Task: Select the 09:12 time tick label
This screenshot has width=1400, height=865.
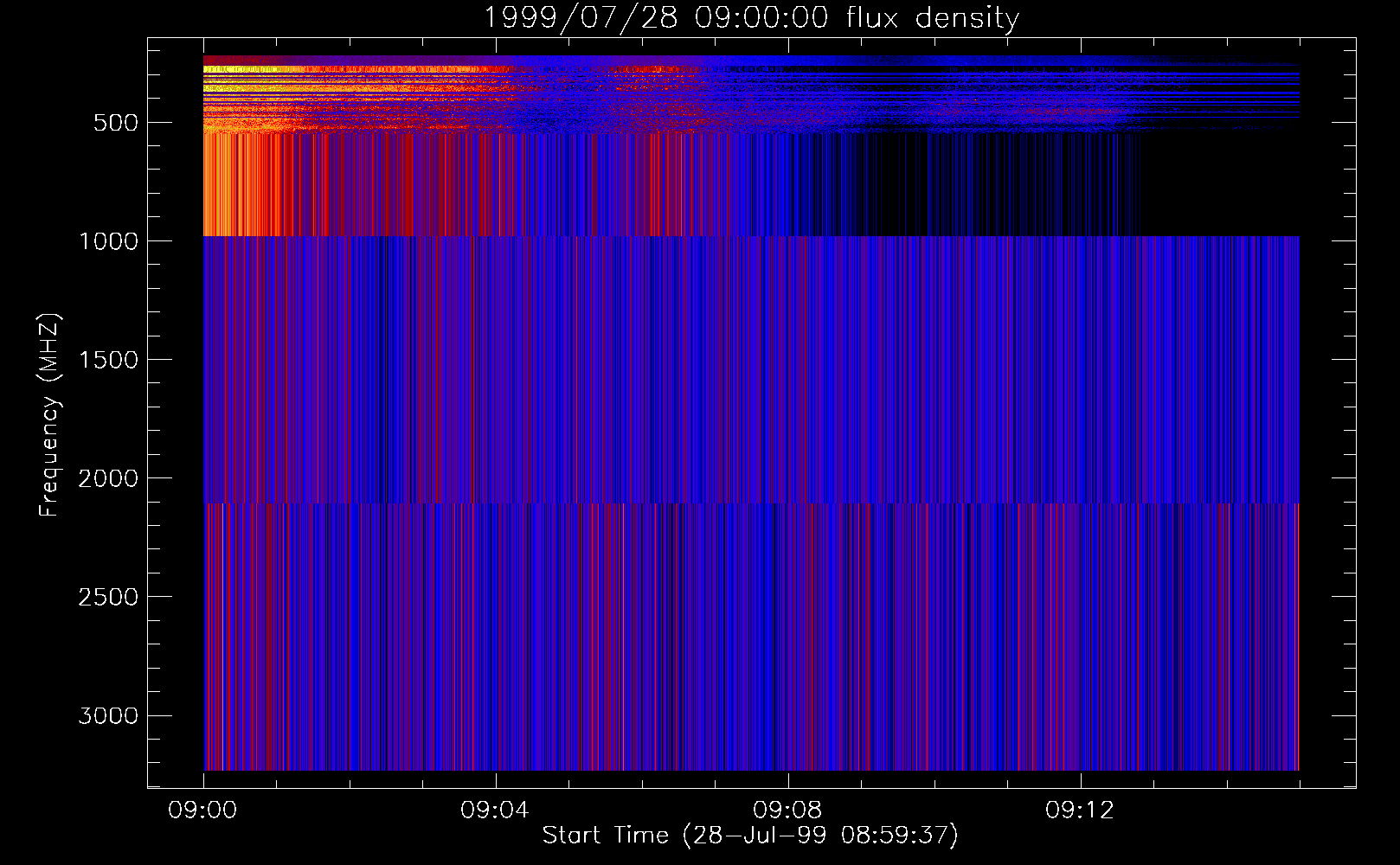Action: pyautogui.click(x=1080, y=811)
